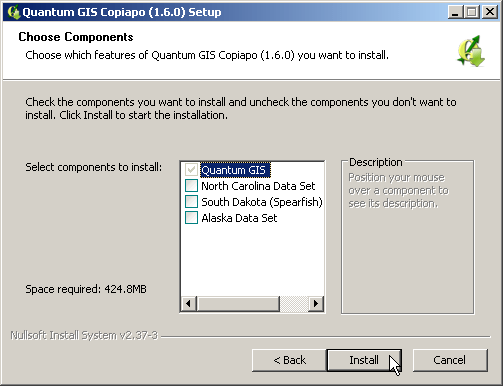
Task: Minimize the setup window
Action: (x=455, y=12)
